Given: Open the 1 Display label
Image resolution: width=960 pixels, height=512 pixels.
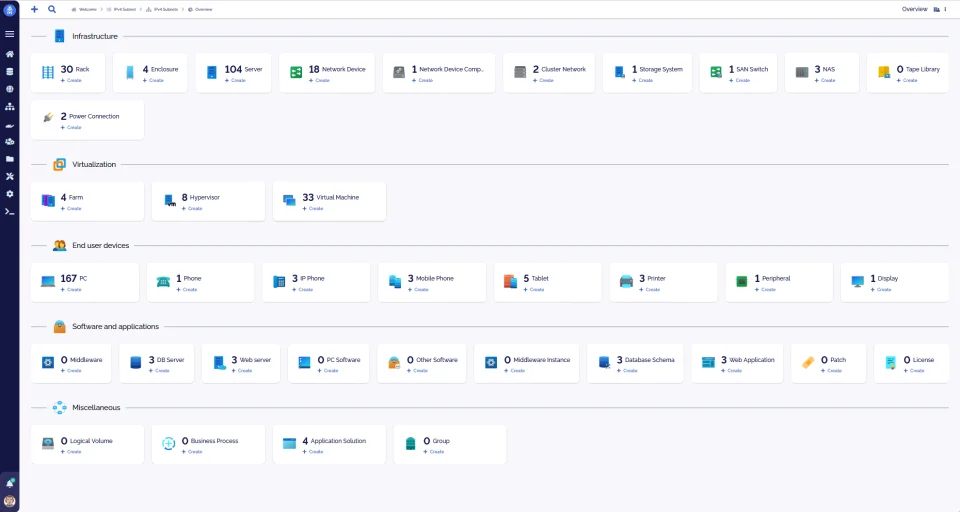Looking at the screenshot, I should [x=884, y=278].
